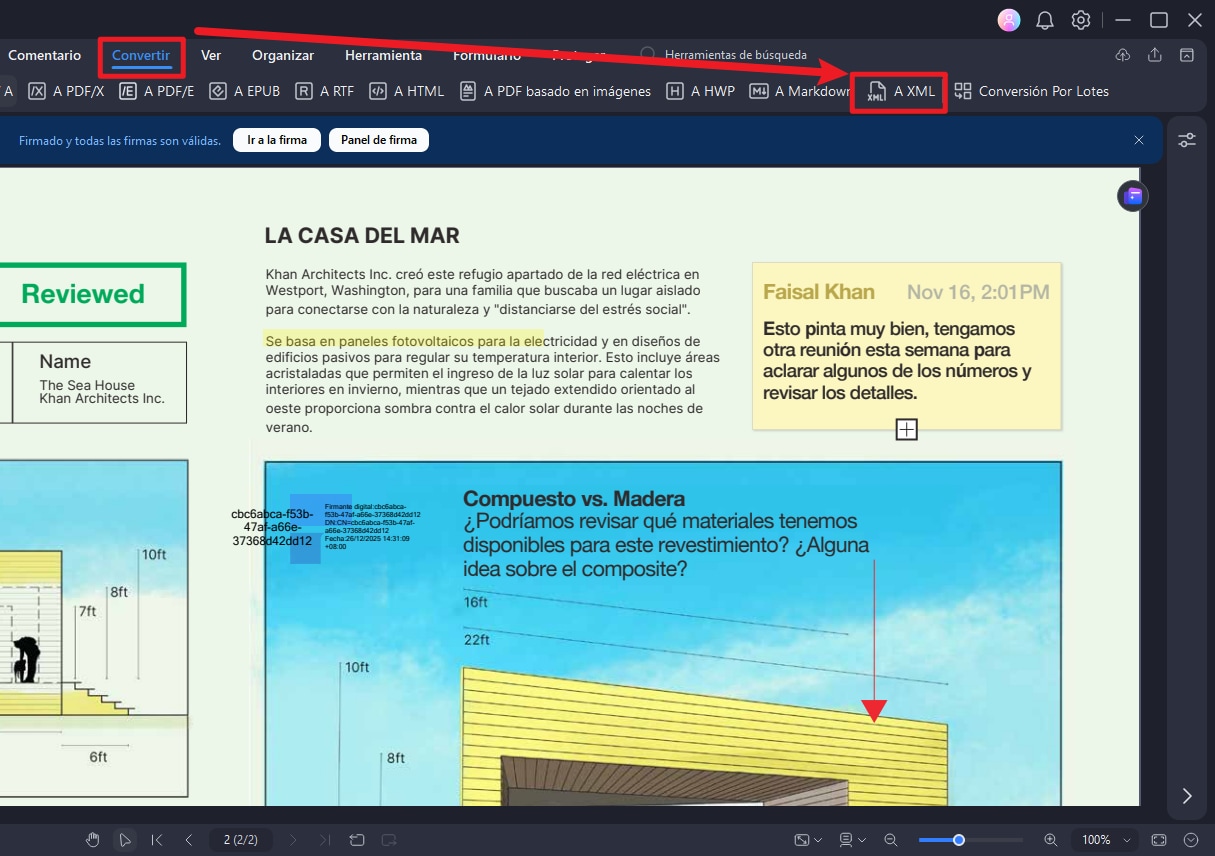This screenshot has width=1215, height=856.
Task: Open page fit mode dropdown
Action: coord(808,840)
